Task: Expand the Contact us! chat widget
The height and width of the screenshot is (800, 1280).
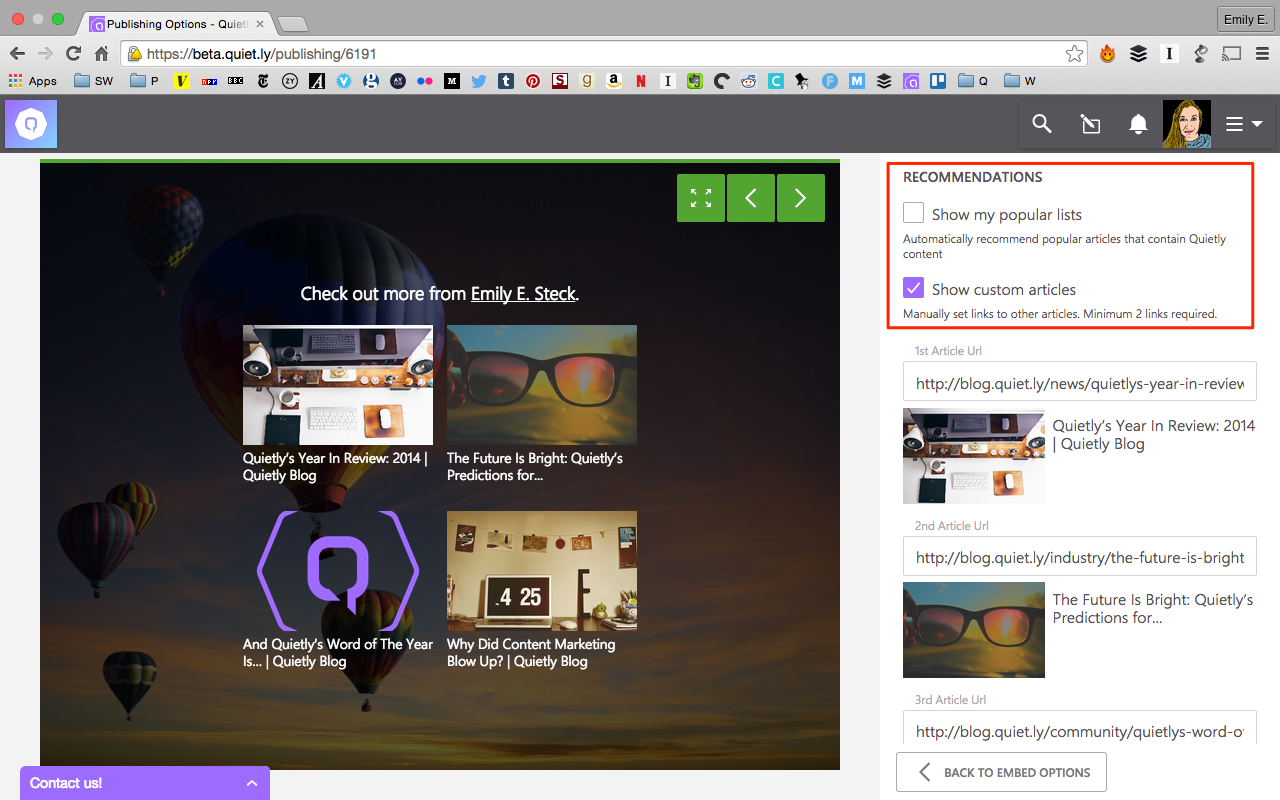Action: click(x=145, y=783)
